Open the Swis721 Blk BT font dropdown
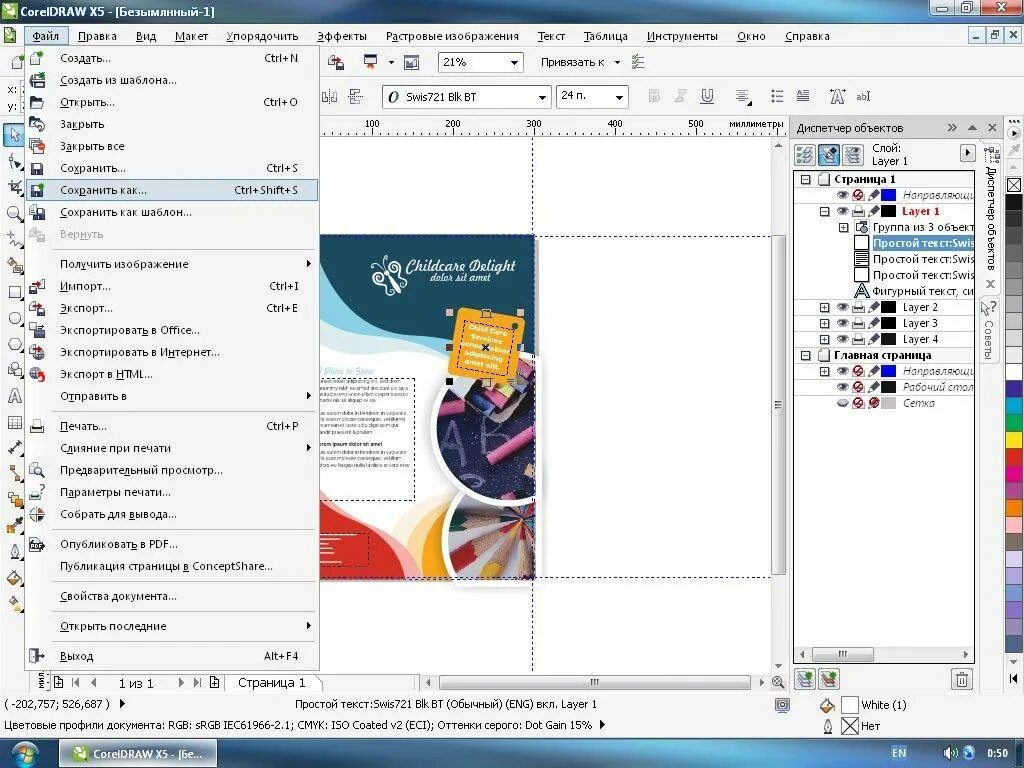This screenshot has width=1024, height=768. [x=541, y=97]
